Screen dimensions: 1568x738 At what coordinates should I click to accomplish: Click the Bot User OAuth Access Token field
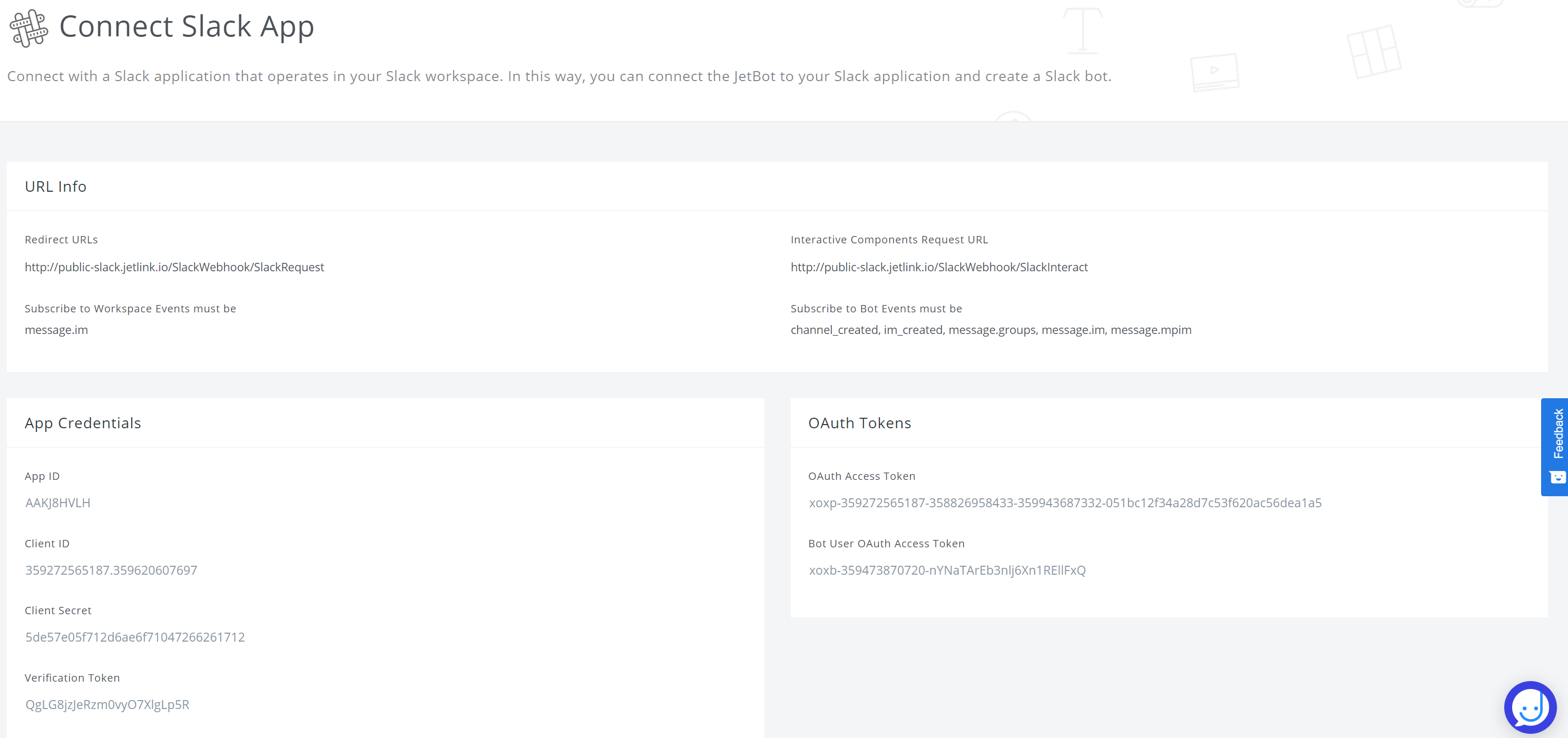(x=946, y=570)
